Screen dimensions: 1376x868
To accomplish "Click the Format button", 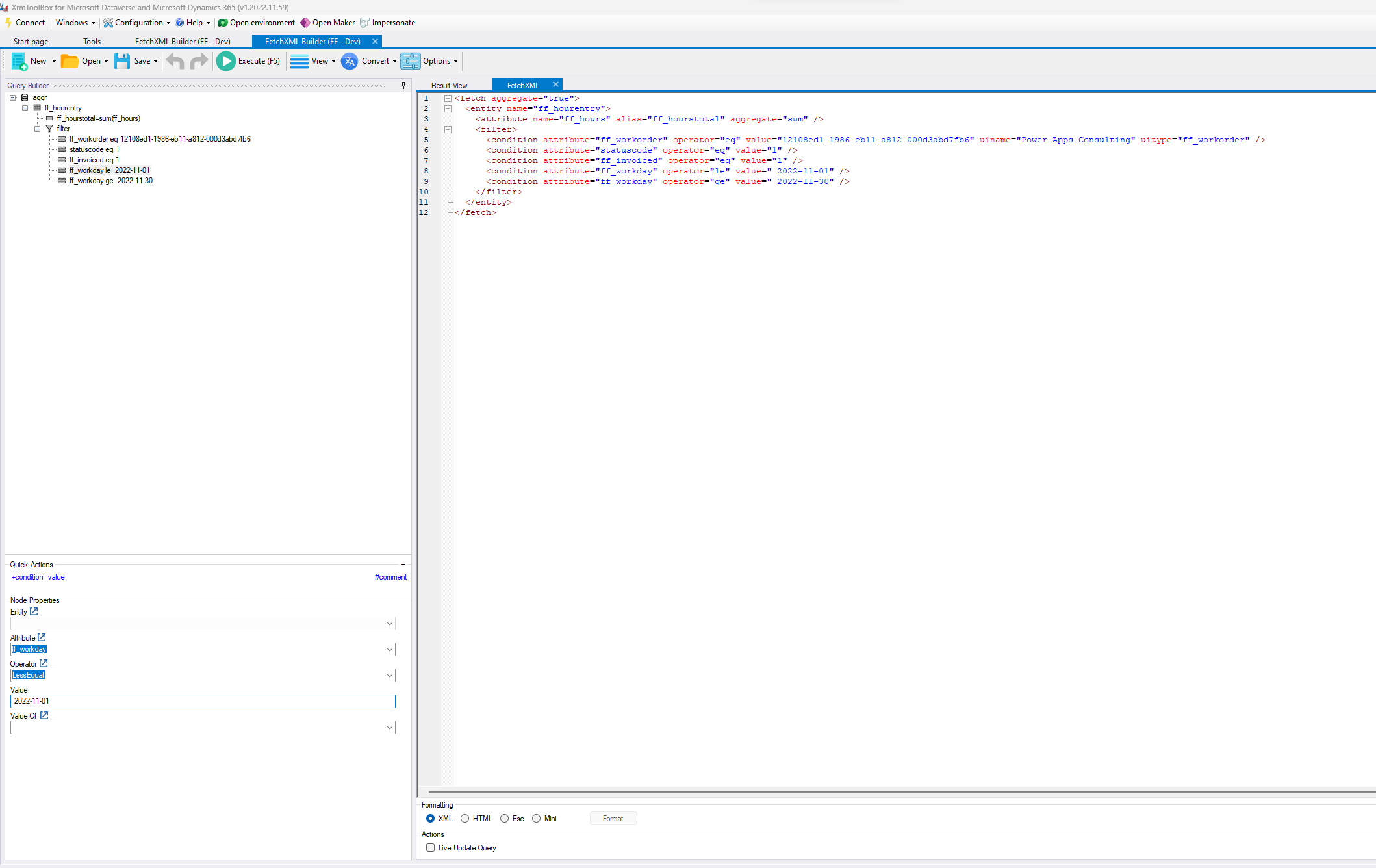I will pos(613,819).
